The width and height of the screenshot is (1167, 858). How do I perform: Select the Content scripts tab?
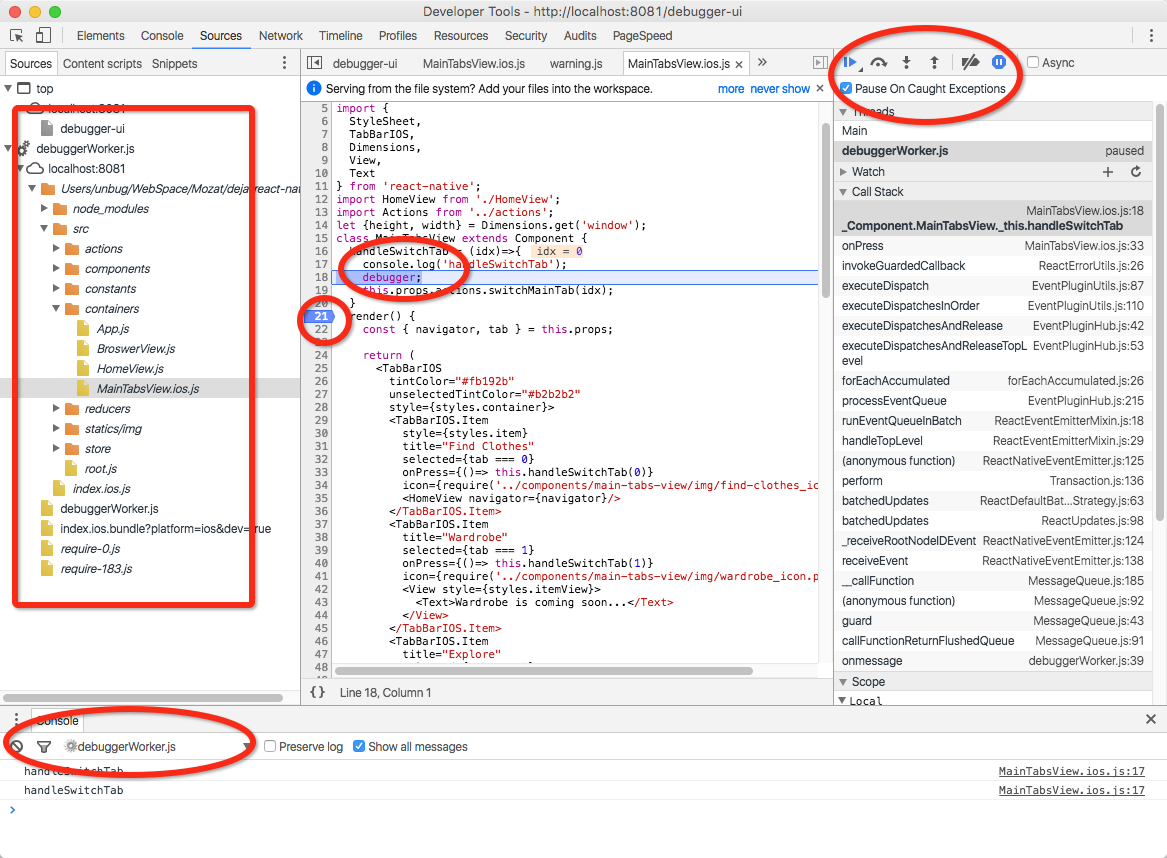(102, 63)
